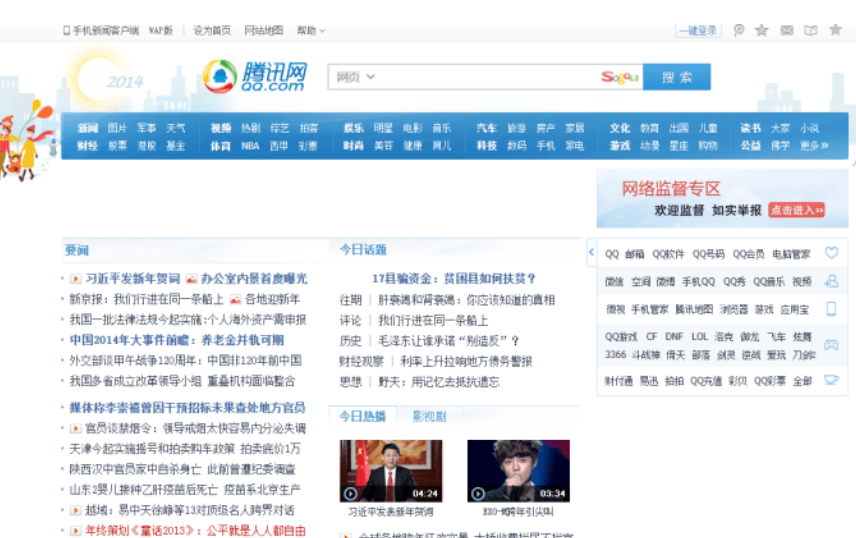
Task: Click the heart icon in QQ services panel
Action: pos(831,254)
